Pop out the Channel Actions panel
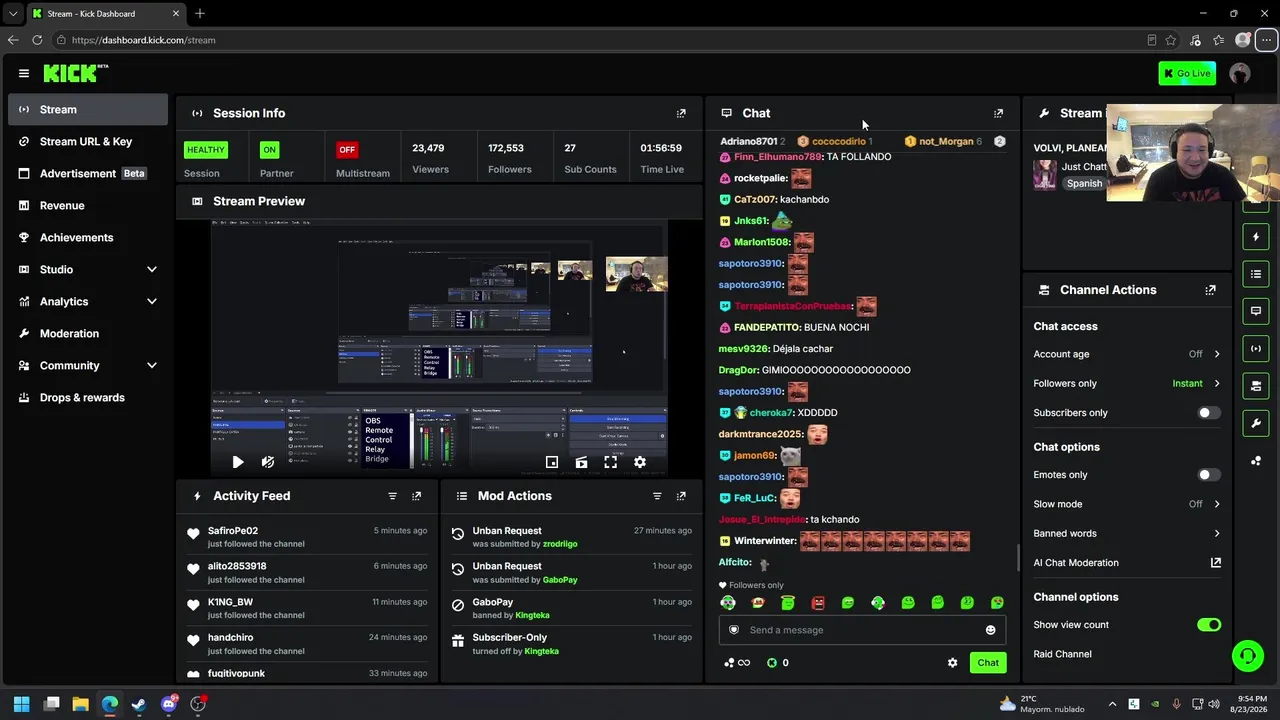The image size is (1280, 720). click(1211, 290)
